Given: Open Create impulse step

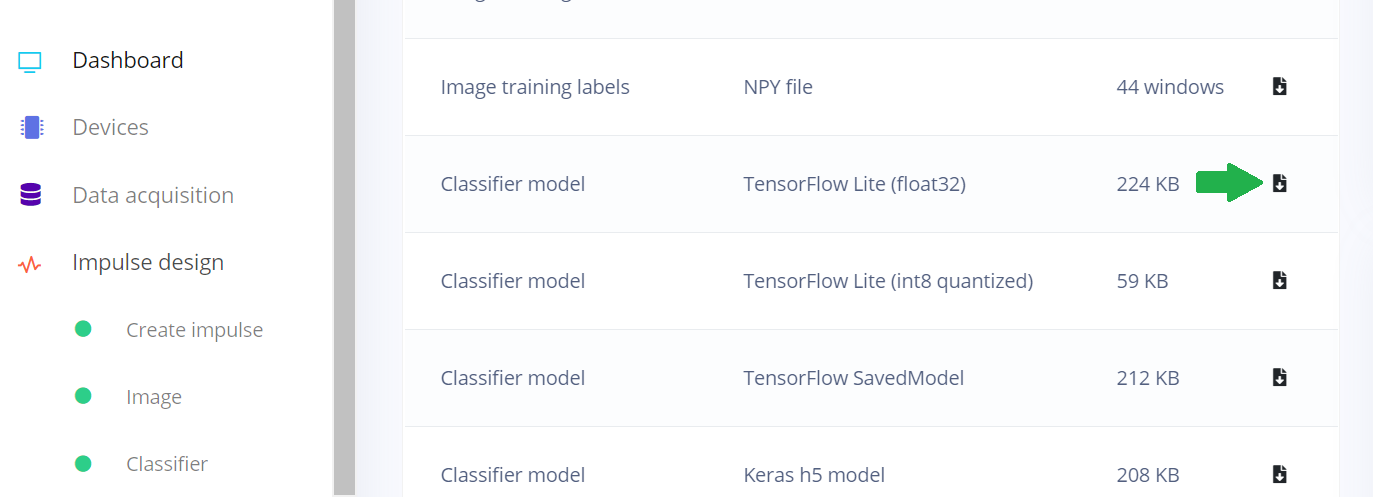Looking at the screenshot, I should tap(195, 330).
